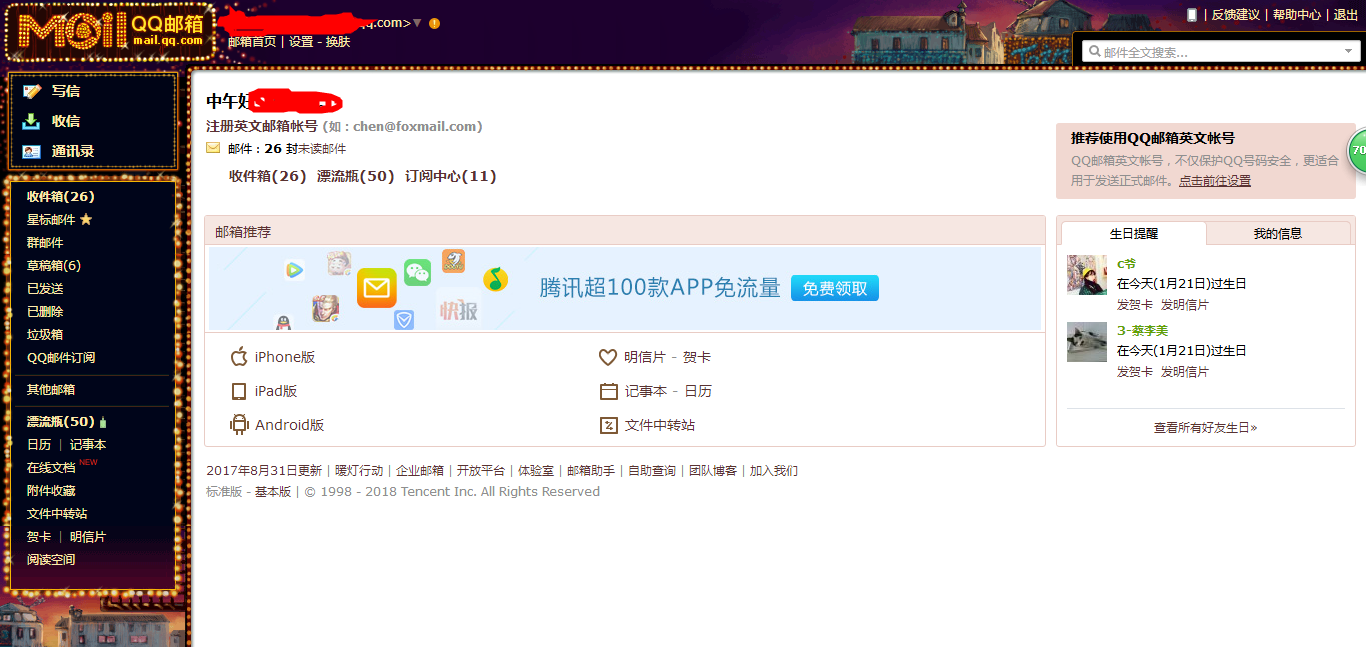Switch to the 我的信息 tab
1366x647 pixels.
tap(1278, 233)
